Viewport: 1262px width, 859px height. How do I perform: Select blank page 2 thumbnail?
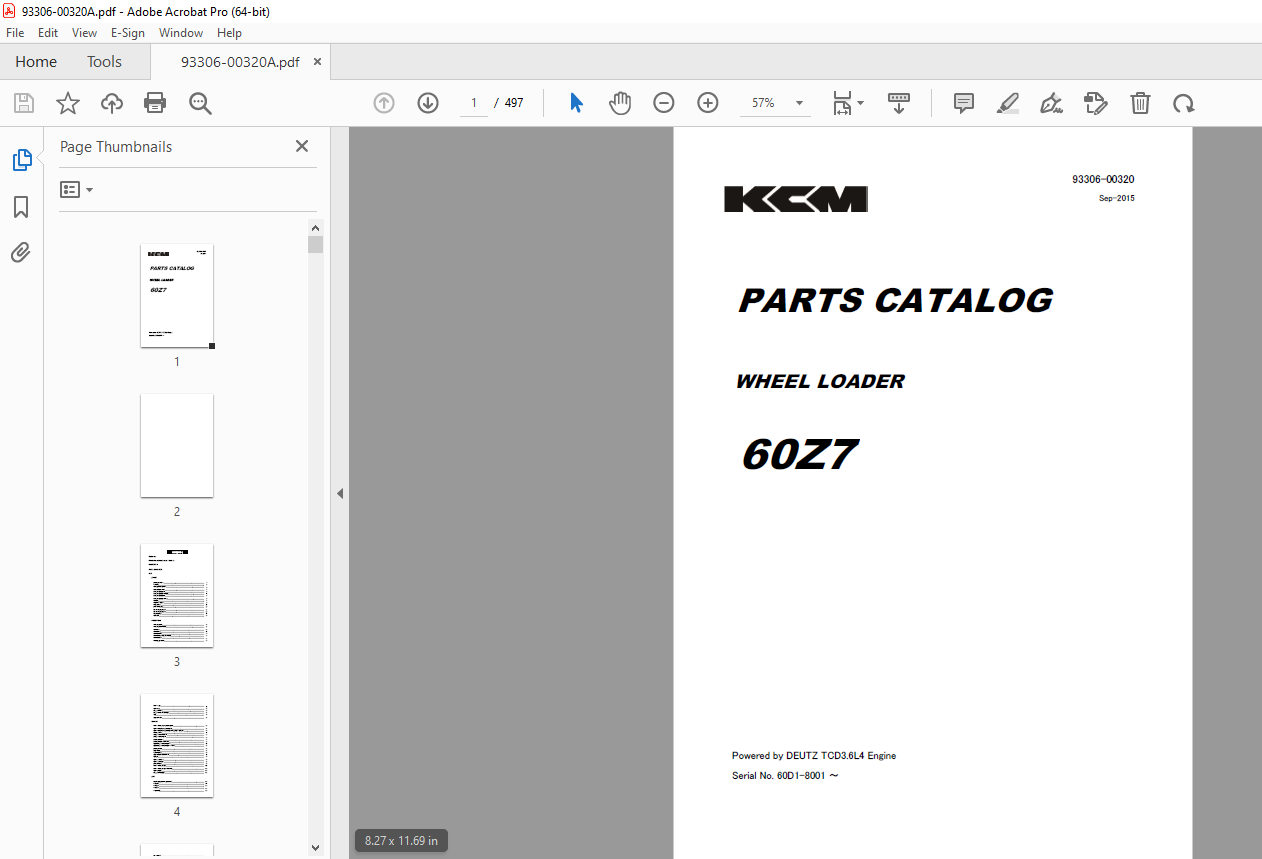pyautogui.click(x=177, y=446)
